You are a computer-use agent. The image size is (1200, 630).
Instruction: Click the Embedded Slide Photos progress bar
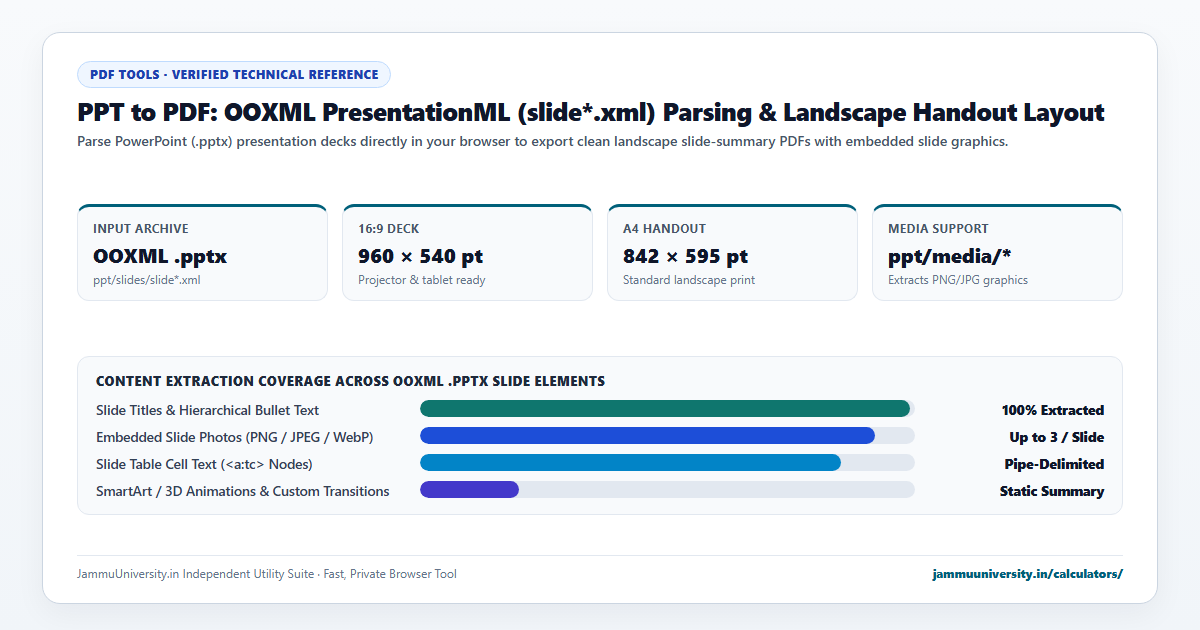click(x=667, y=436)
